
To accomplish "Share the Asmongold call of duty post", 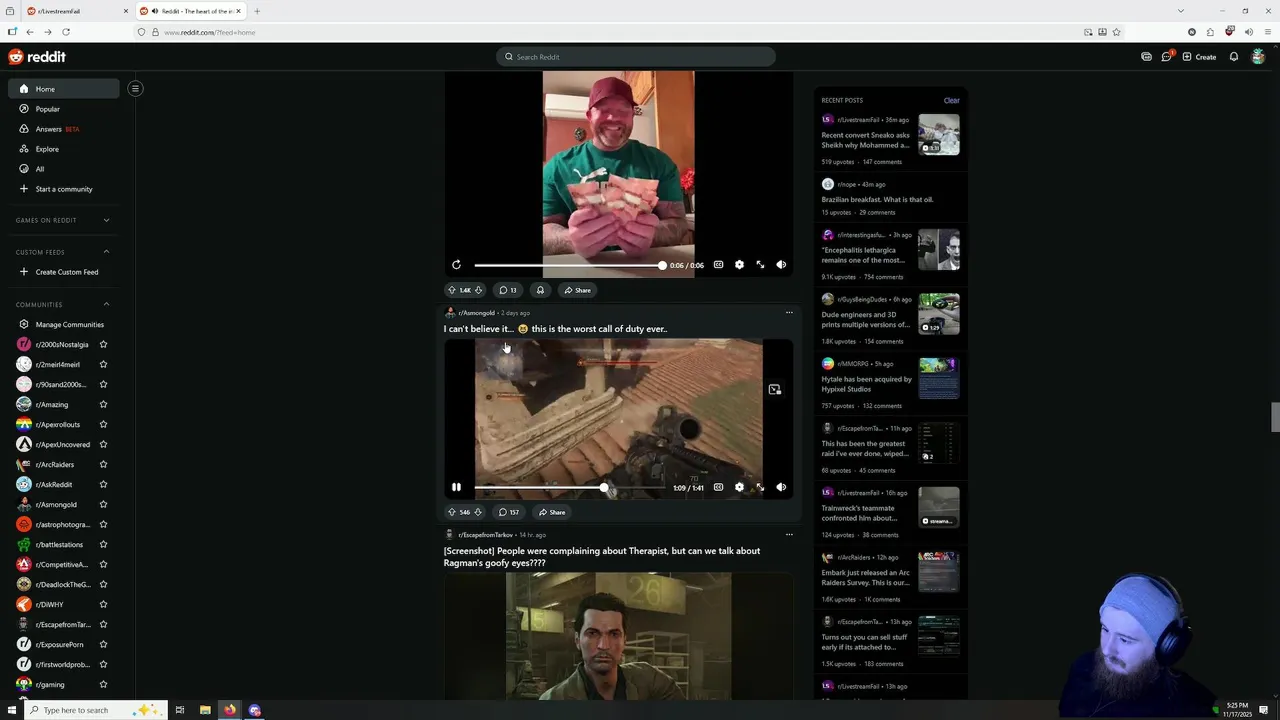I will click(551, 512).
